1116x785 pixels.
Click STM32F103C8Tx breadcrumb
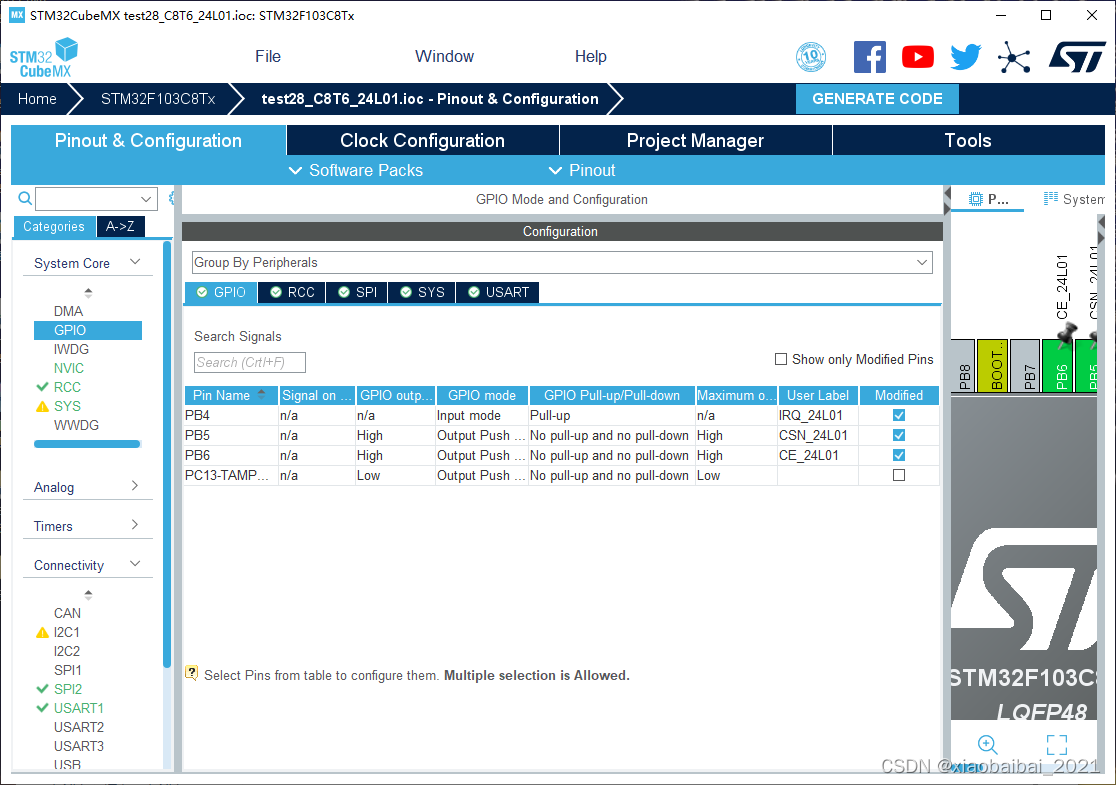coord(158,99)
